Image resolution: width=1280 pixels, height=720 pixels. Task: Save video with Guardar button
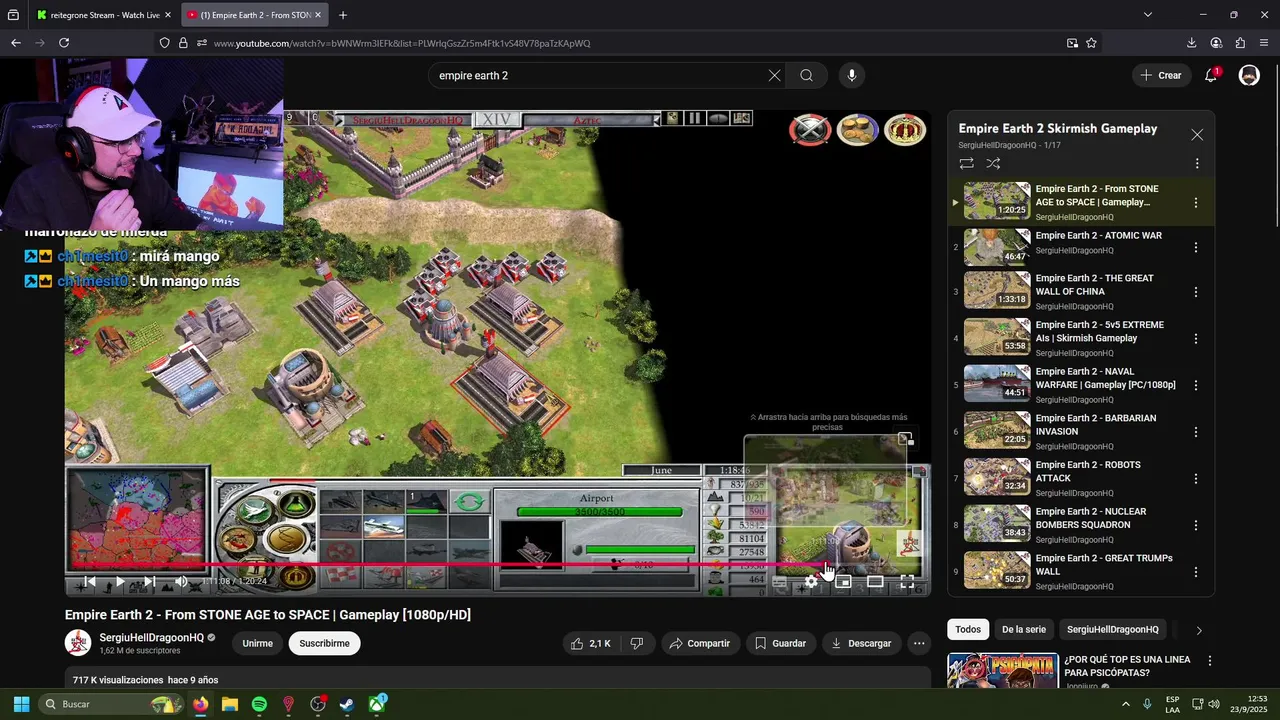coord(780,643)
